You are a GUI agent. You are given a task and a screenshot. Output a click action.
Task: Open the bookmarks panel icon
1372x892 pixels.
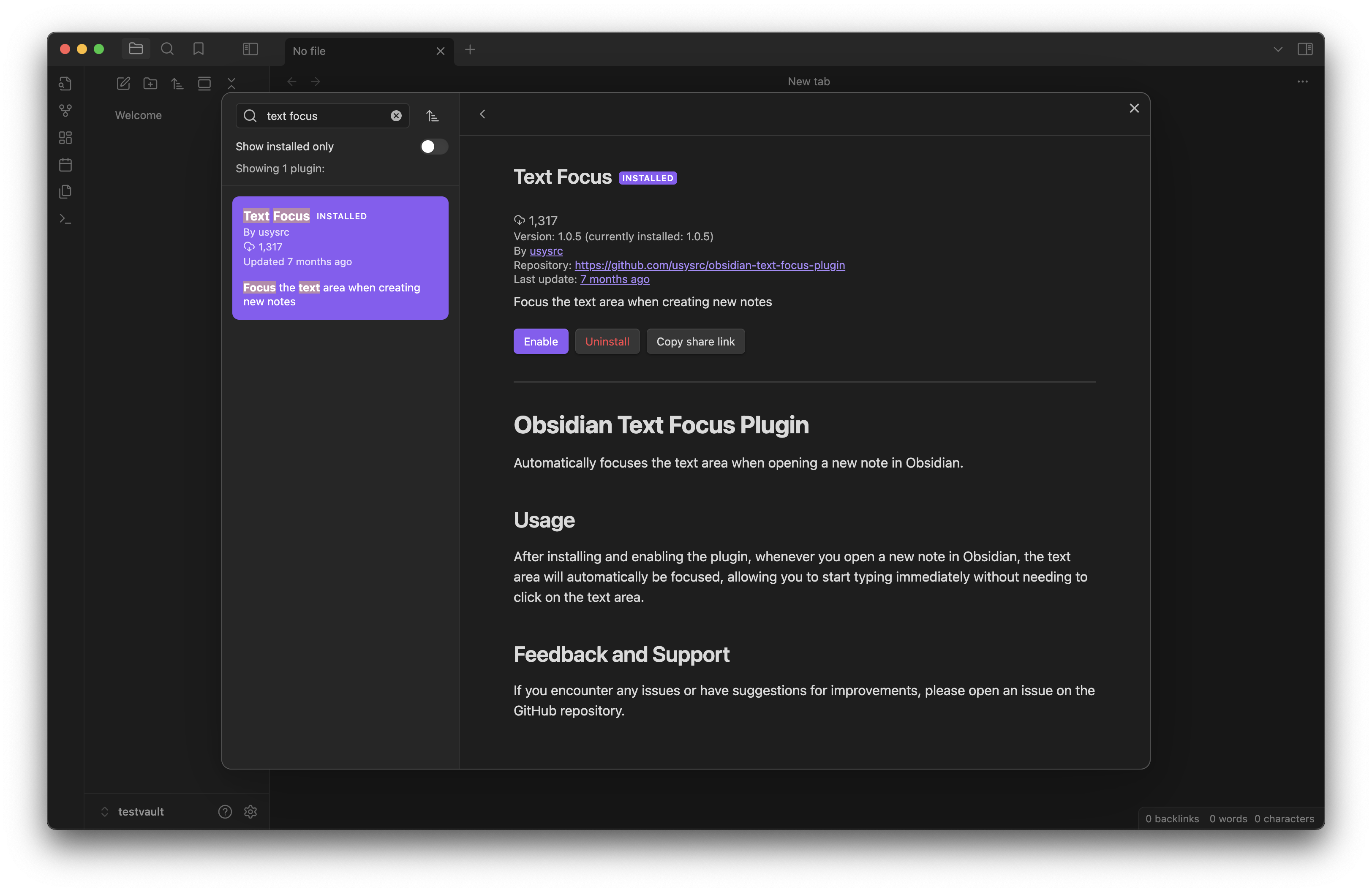(x=198, y=49)
